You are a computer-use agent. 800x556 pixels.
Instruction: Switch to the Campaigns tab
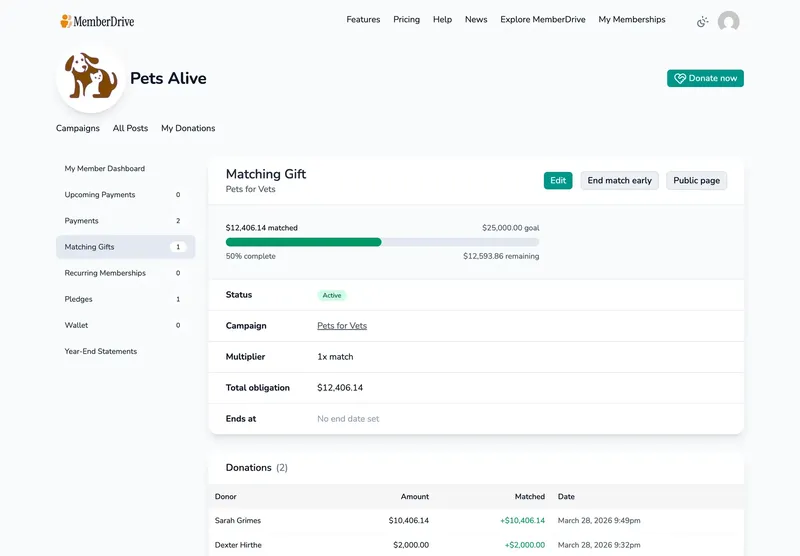[78, 128]
